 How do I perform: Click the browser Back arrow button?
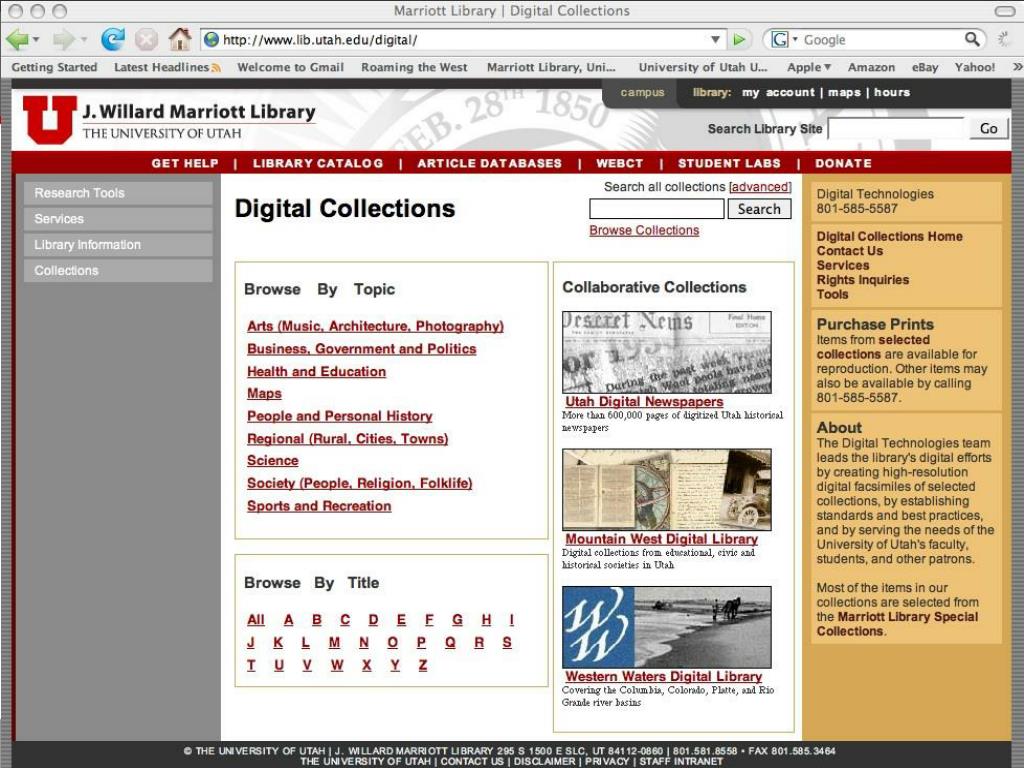[16, 40]
